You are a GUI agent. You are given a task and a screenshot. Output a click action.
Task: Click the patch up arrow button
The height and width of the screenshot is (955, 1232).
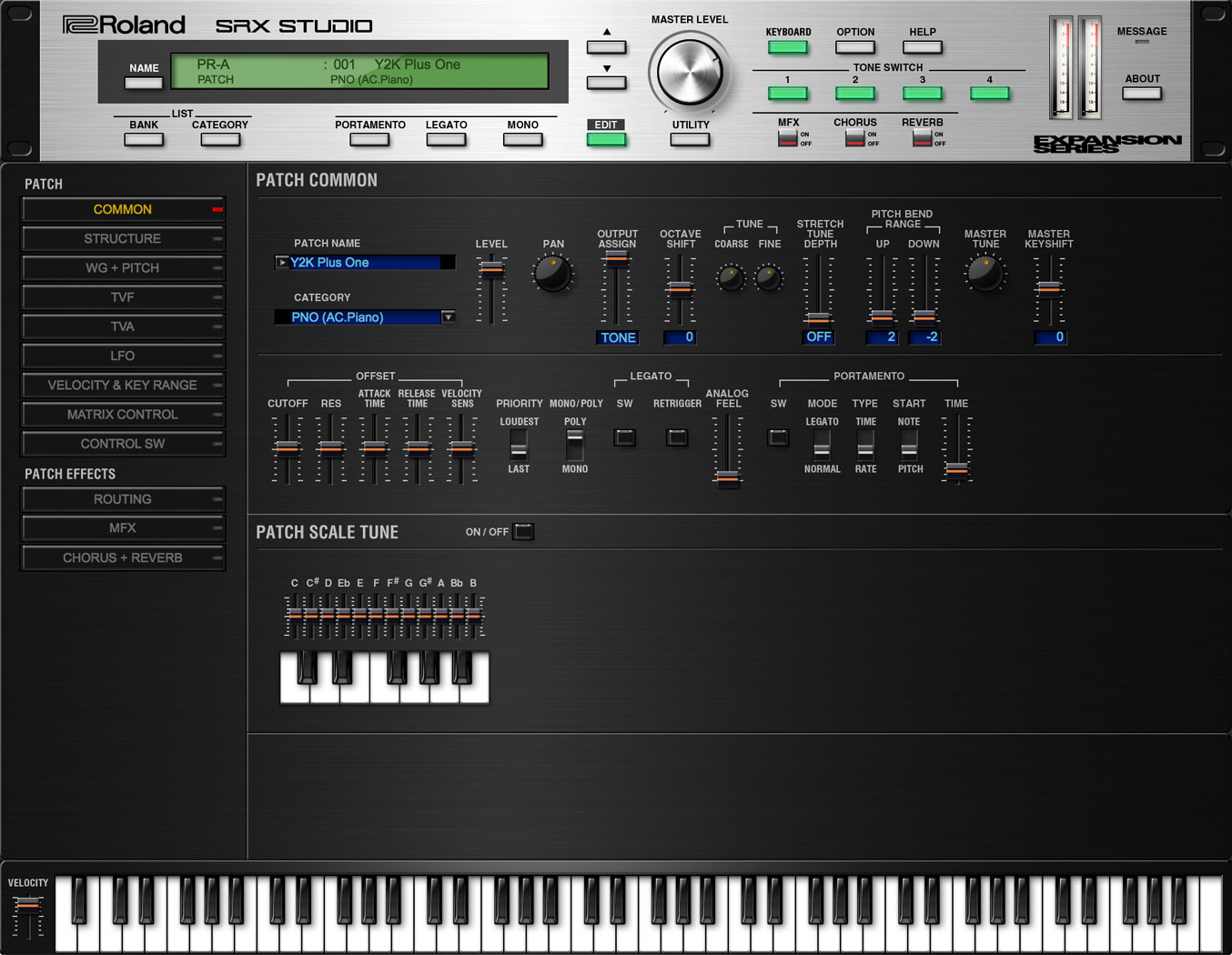tap(606, 46)
